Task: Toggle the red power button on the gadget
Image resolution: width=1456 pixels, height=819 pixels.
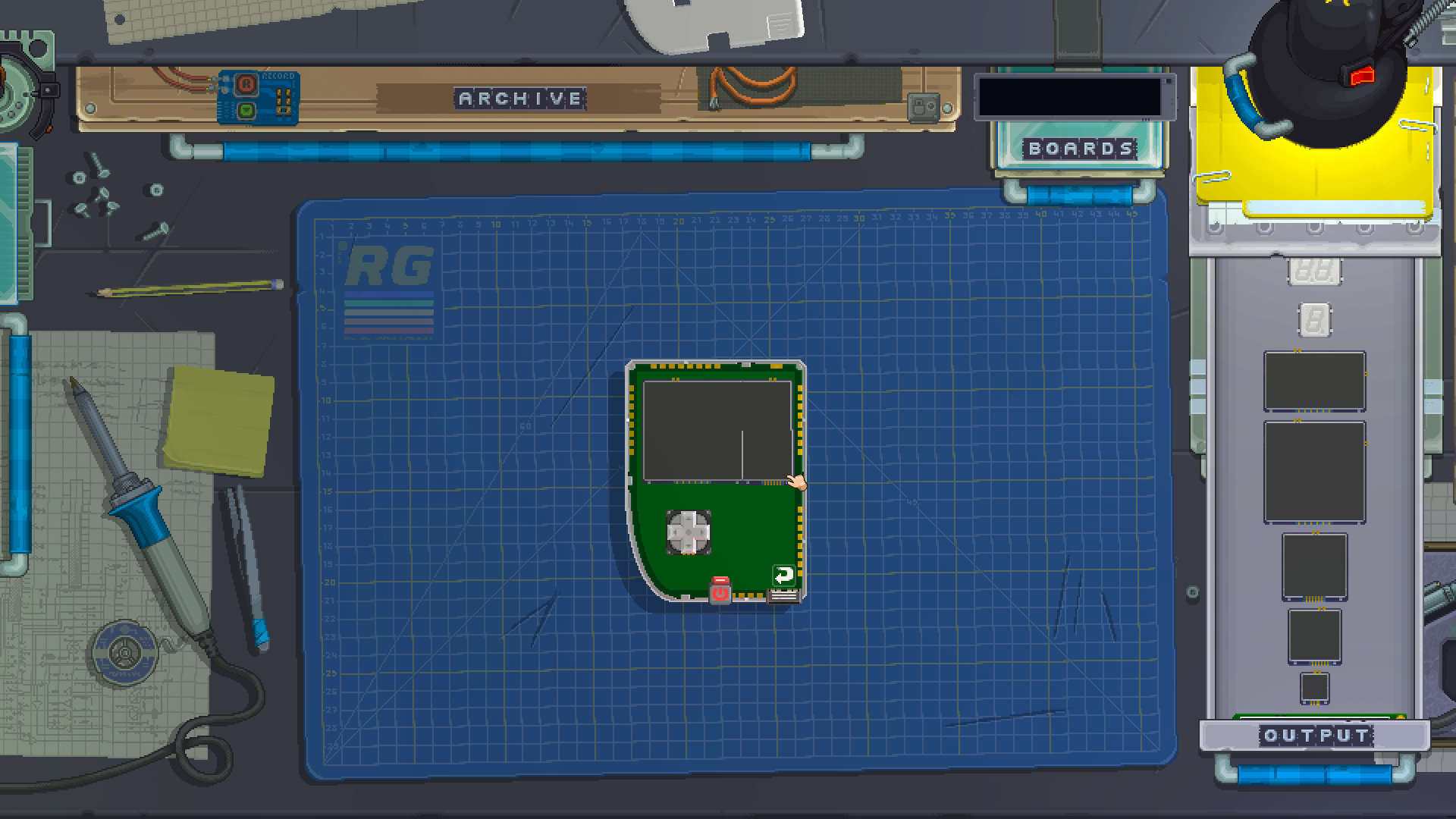Action: 720,591
